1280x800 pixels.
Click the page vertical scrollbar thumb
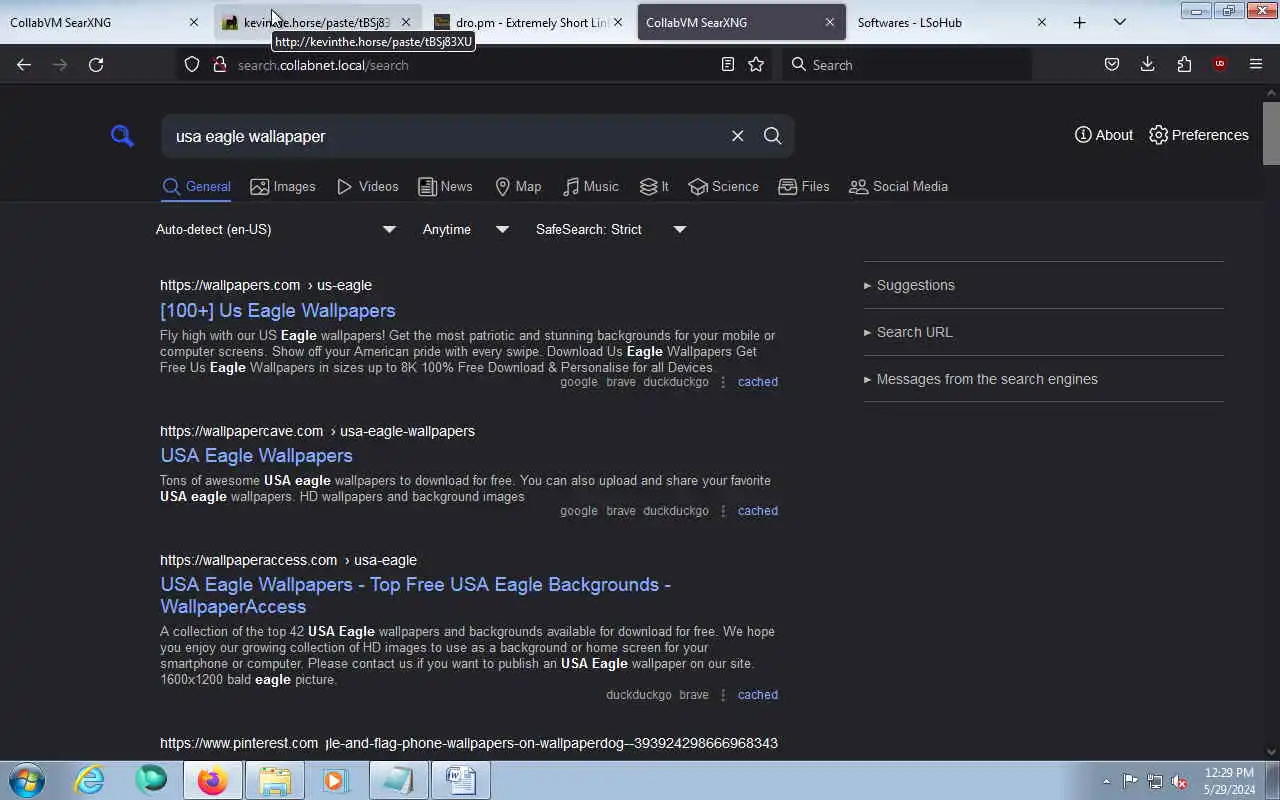pos(1271,133)
